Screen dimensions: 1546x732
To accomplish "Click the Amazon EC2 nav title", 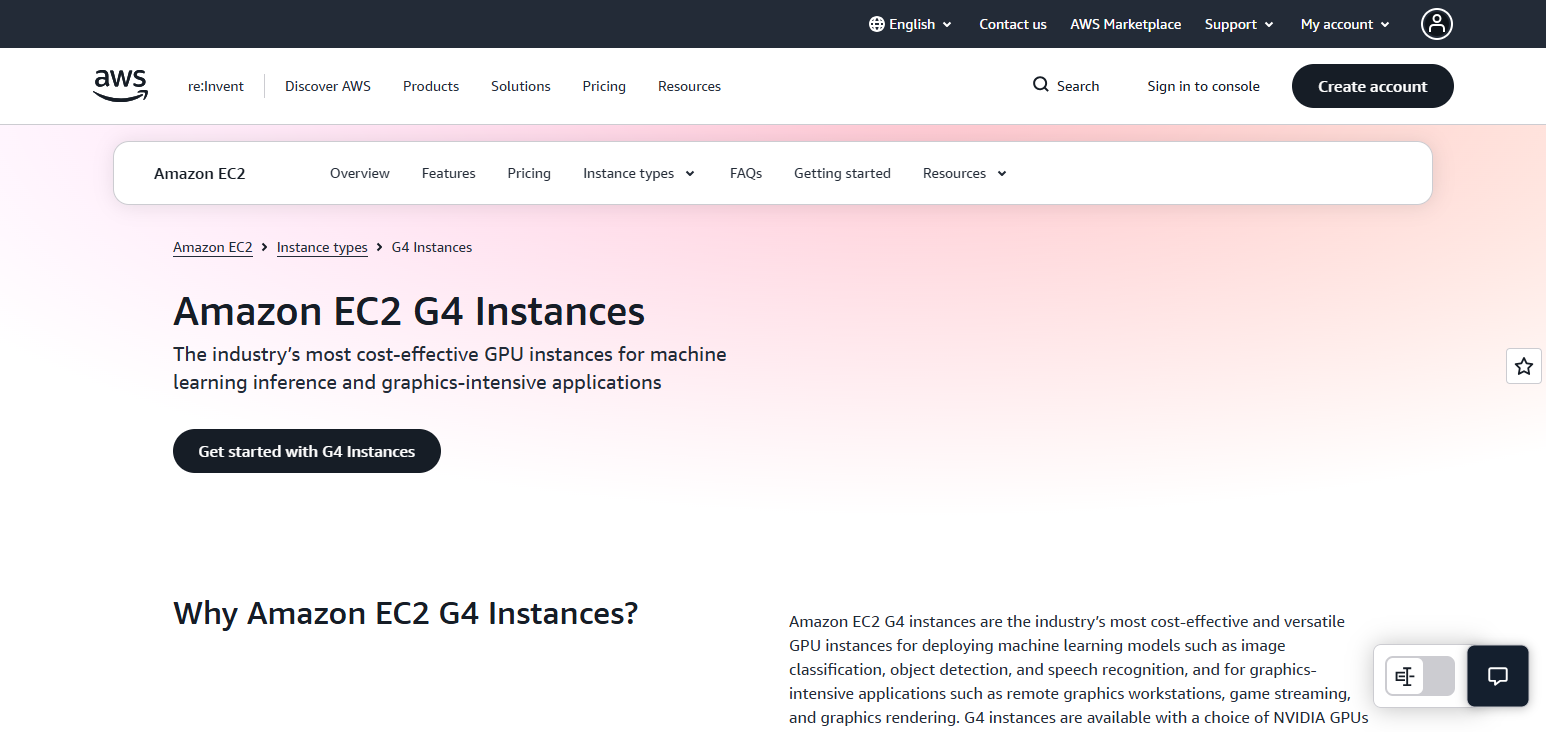I will point(200,173).
